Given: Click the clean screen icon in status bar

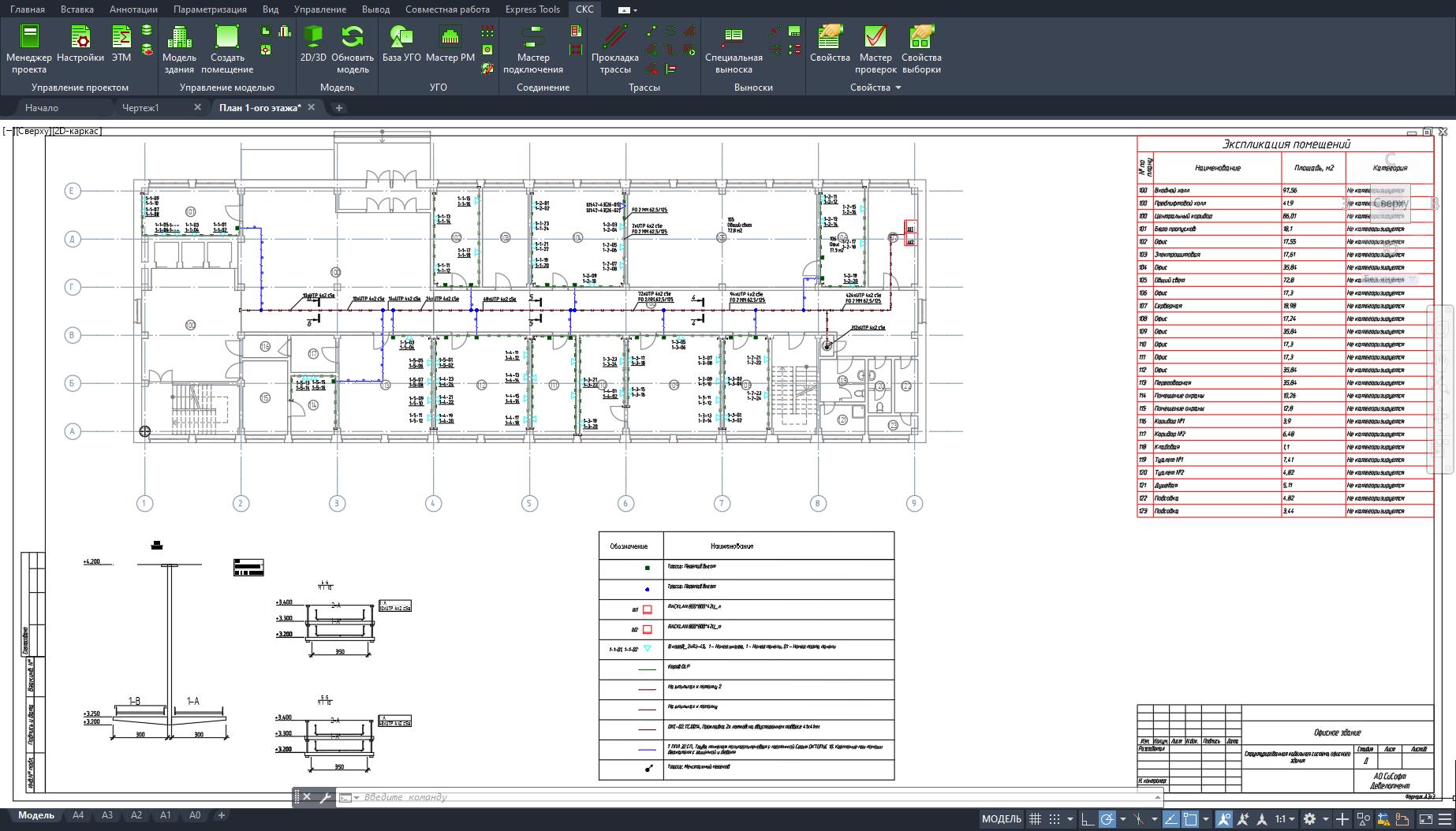Looking at the screenshot, I should [1426, 819].
